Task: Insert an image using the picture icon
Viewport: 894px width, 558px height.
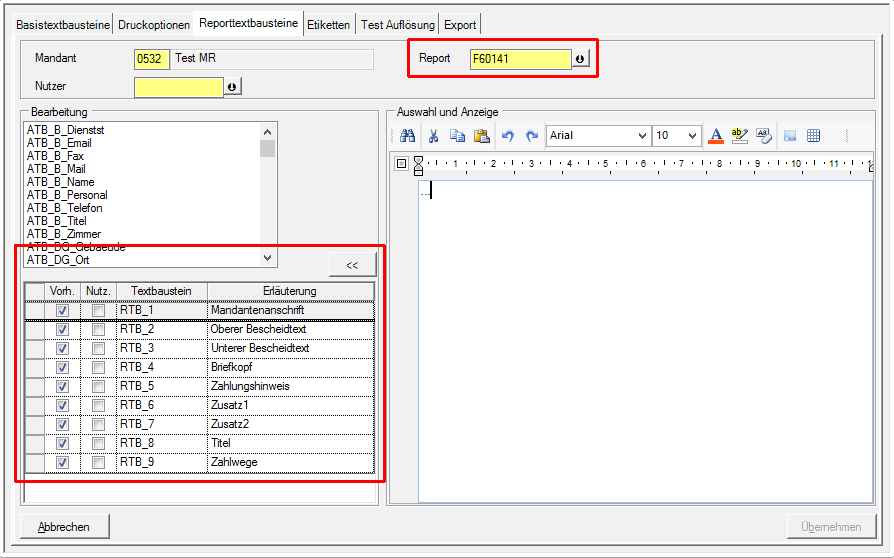Action: (x=790, y=136)
